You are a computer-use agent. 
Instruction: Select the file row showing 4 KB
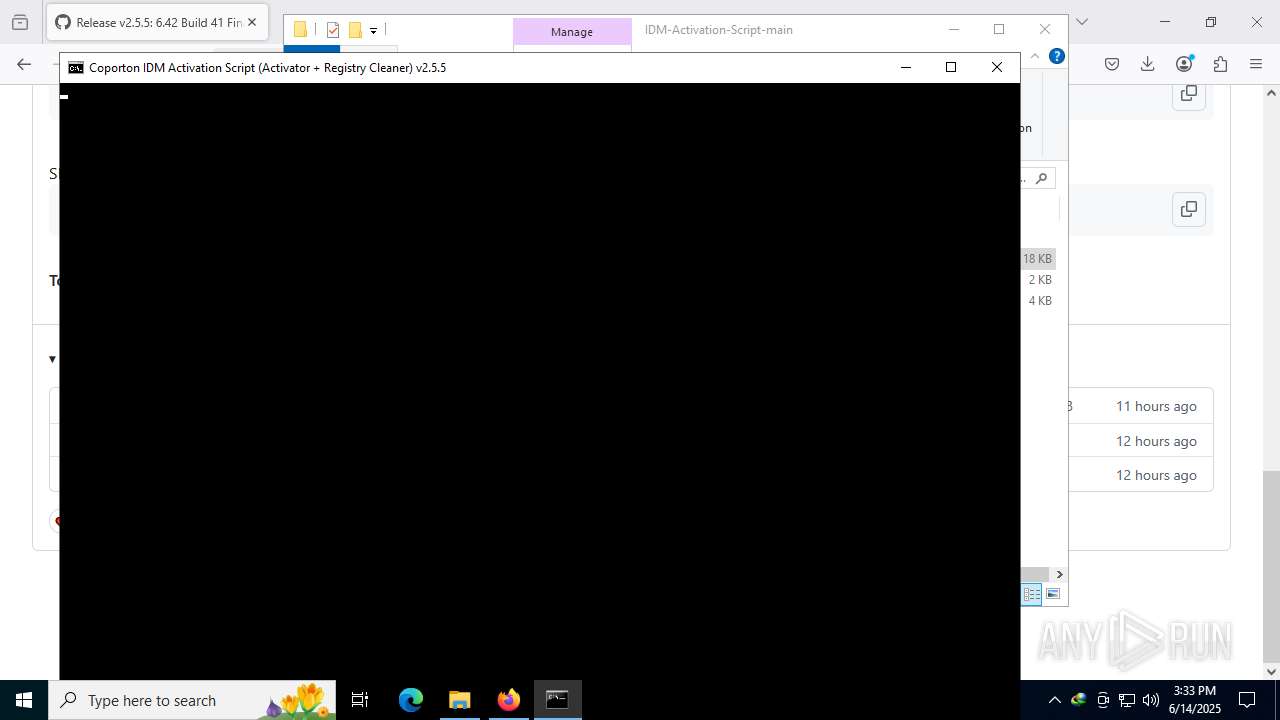pos(1037,301)
